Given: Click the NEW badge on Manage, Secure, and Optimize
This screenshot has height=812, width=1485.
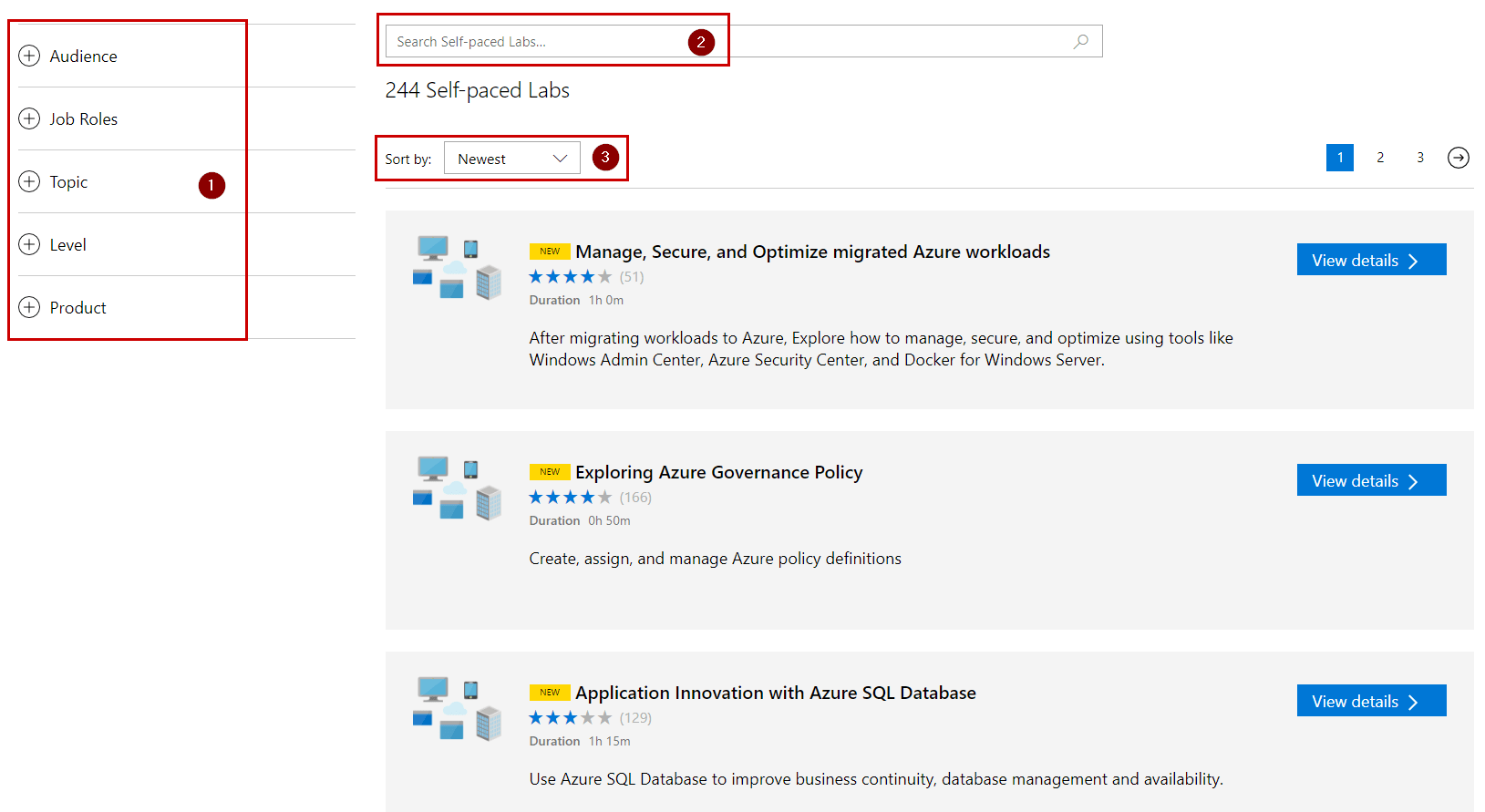Looking at the screenshot, I should [x=550, y=252].
